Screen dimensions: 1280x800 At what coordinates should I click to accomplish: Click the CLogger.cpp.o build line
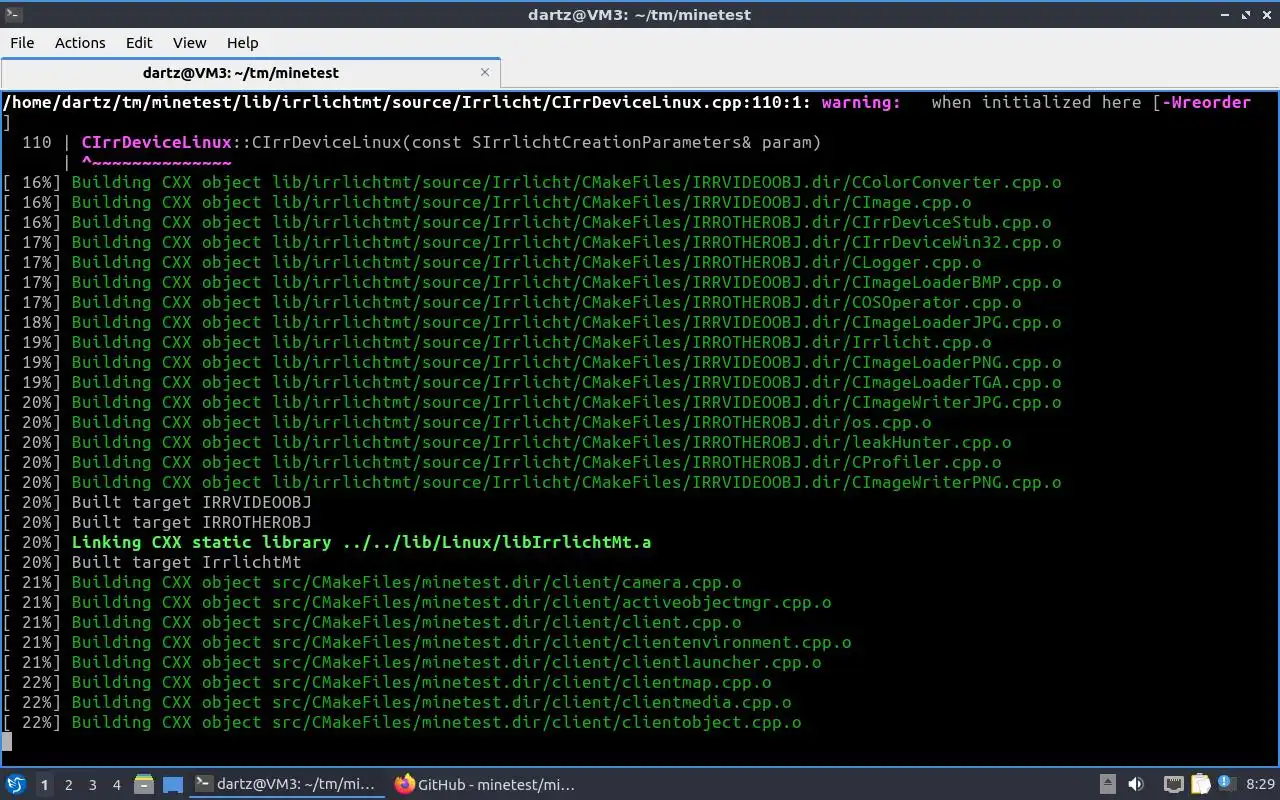click(492, 262)
